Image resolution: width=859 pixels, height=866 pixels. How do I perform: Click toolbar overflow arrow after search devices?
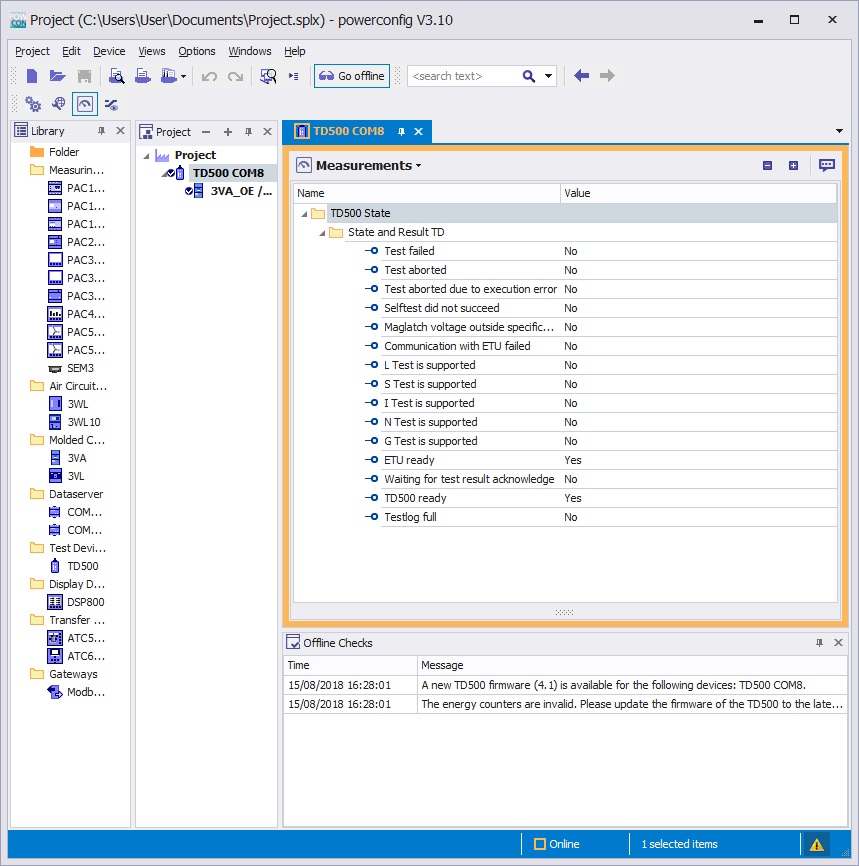click(293, 76)
